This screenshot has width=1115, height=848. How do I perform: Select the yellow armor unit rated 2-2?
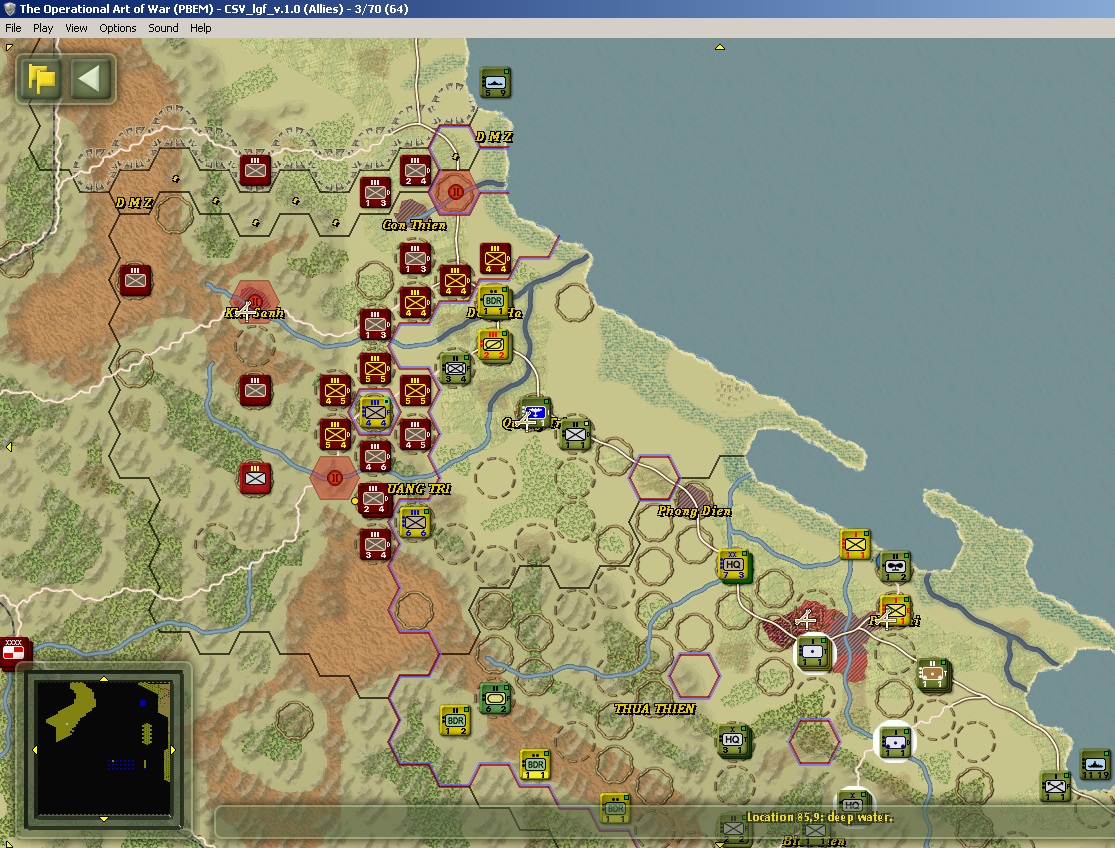point(494,345)
